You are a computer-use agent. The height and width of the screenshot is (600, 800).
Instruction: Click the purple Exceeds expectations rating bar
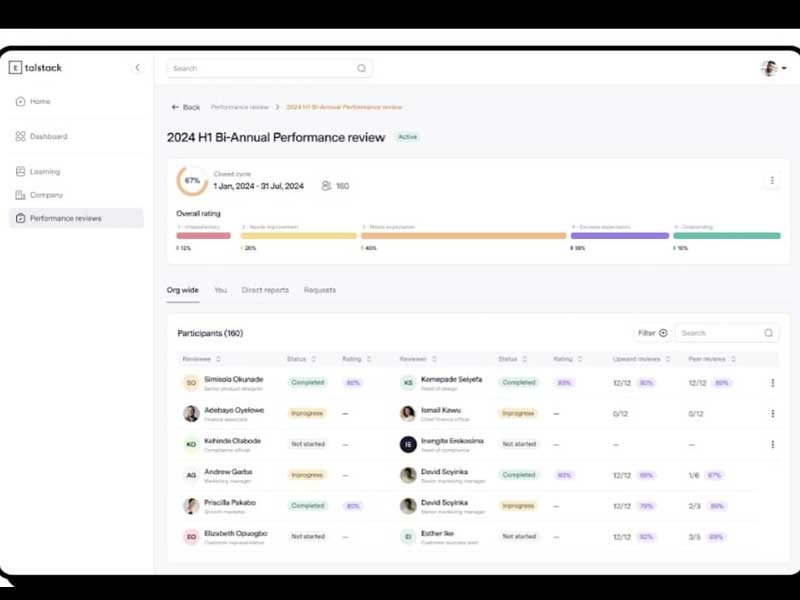pyautogui.click(x=619, y=236)
